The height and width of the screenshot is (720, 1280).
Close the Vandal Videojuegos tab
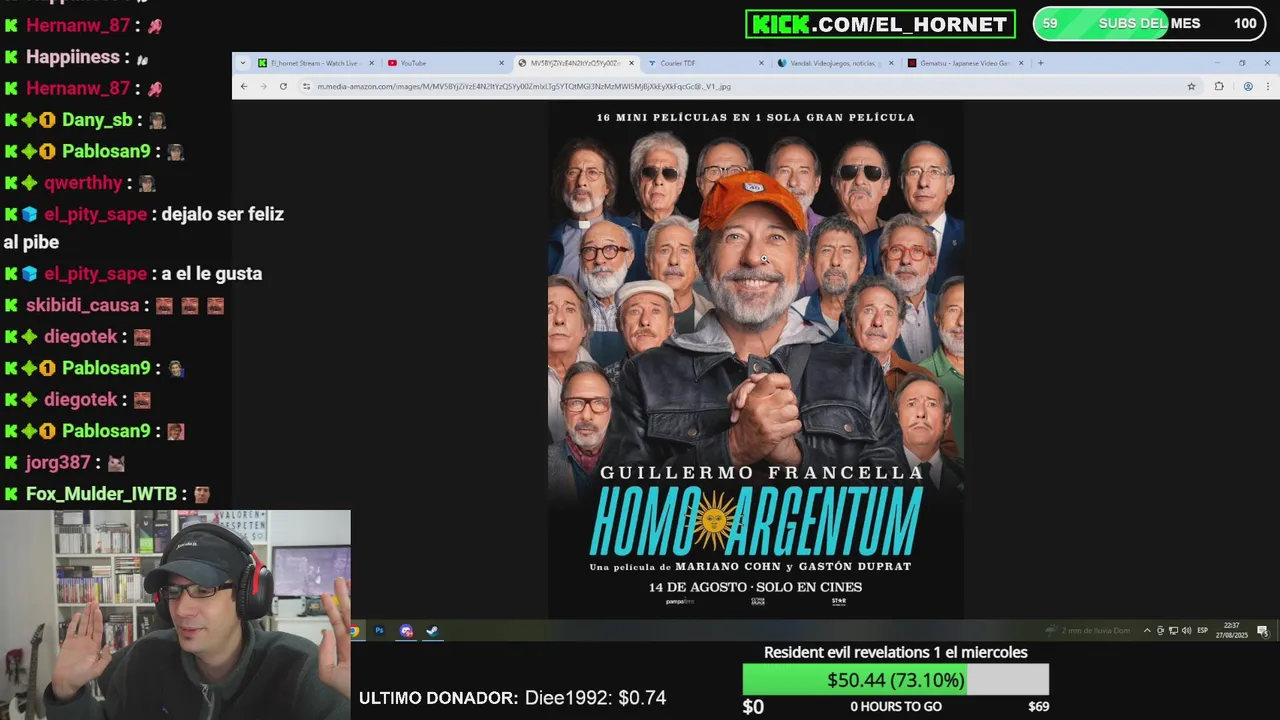tap(891, 63)
